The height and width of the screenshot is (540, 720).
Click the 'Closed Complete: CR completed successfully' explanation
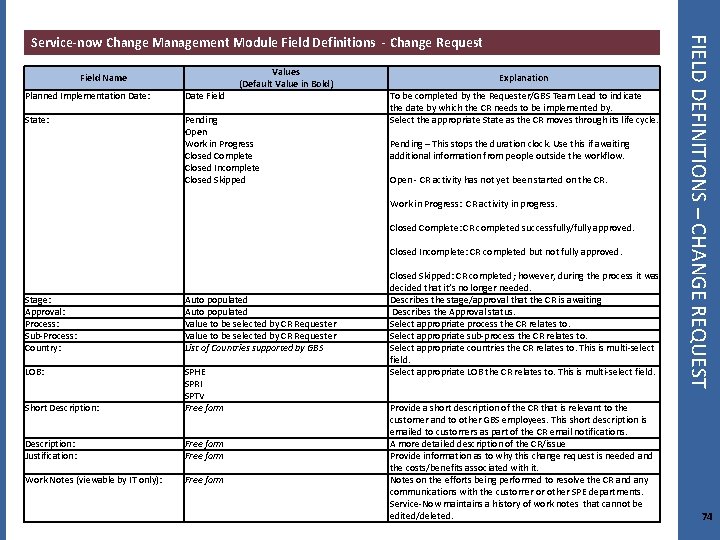[x=512, y=228]
